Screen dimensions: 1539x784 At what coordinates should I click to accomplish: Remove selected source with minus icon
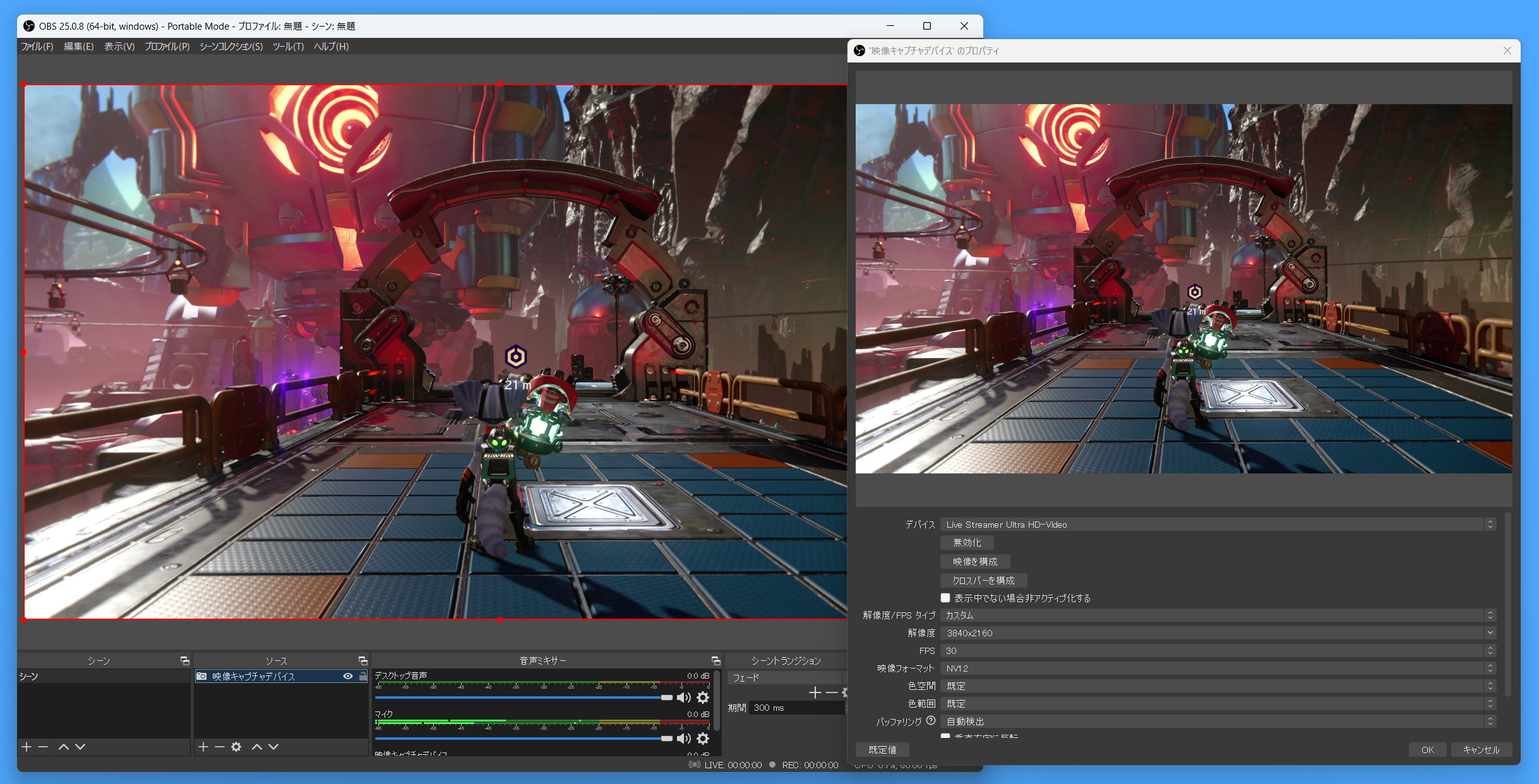click(220, 747)
